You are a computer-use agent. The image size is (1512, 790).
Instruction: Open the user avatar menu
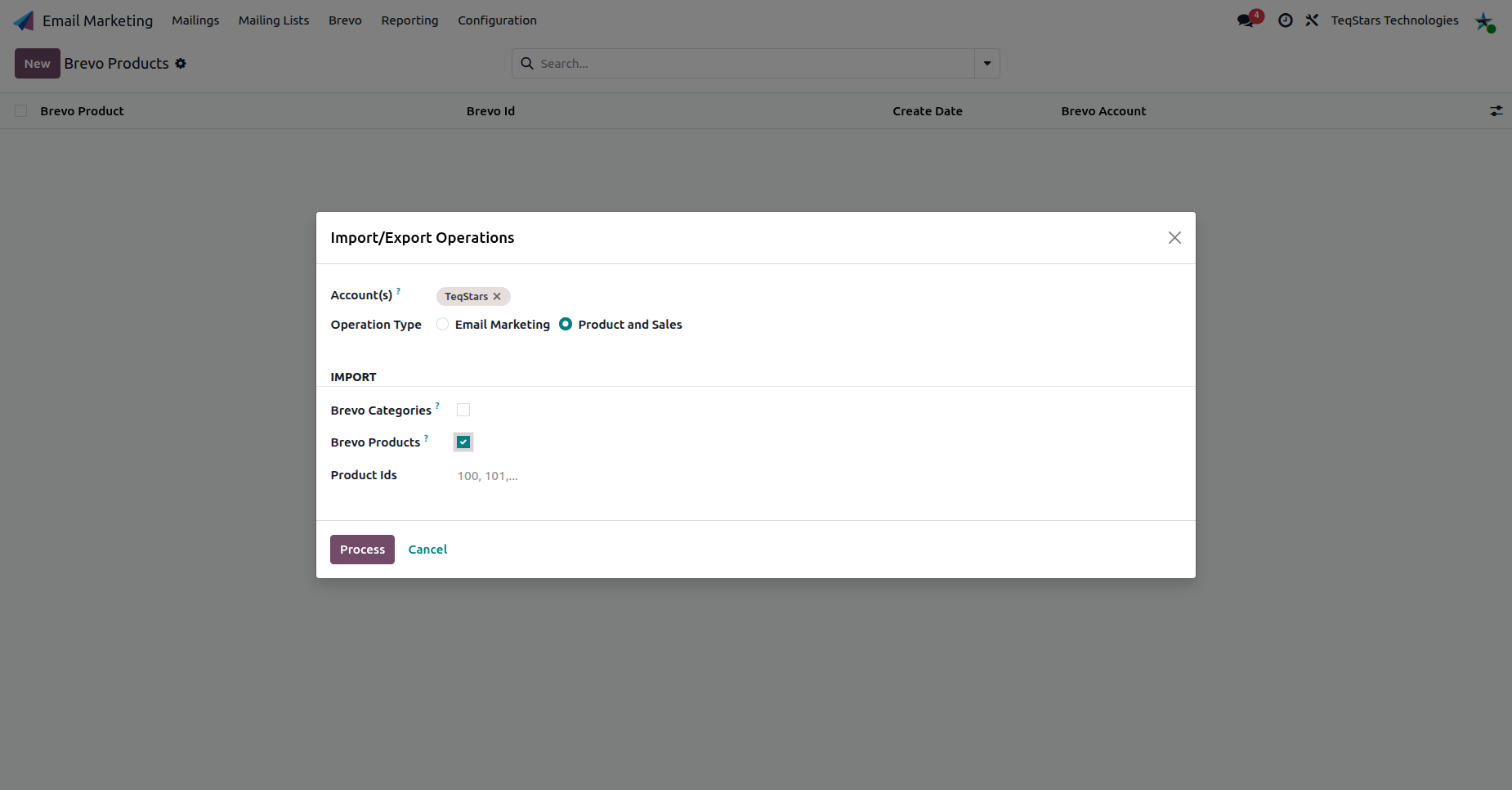[x=1485, y=21]
